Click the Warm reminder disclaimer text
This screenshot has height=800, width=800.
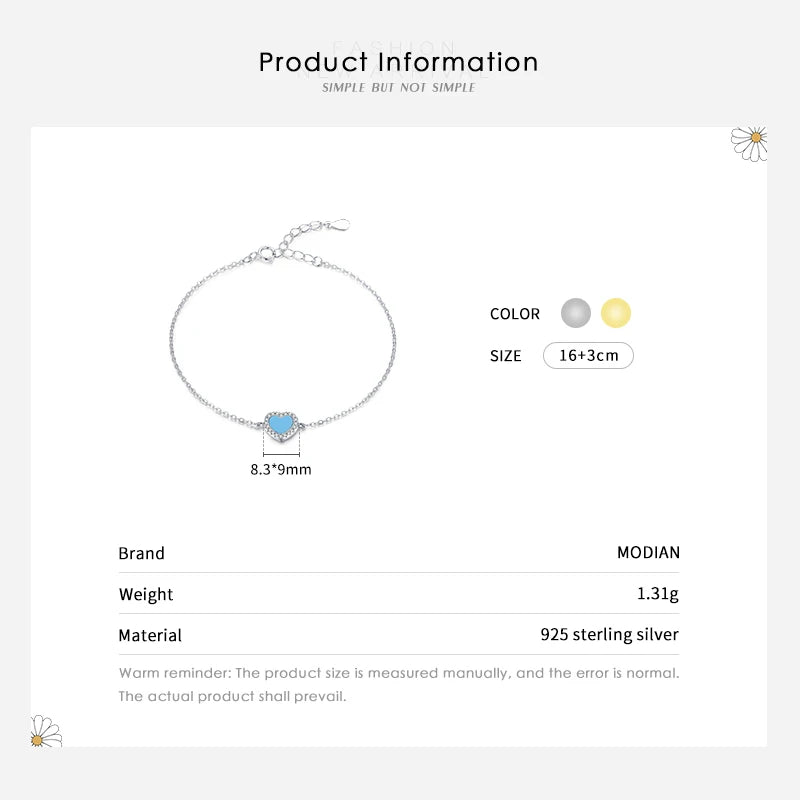pos(398,685)
